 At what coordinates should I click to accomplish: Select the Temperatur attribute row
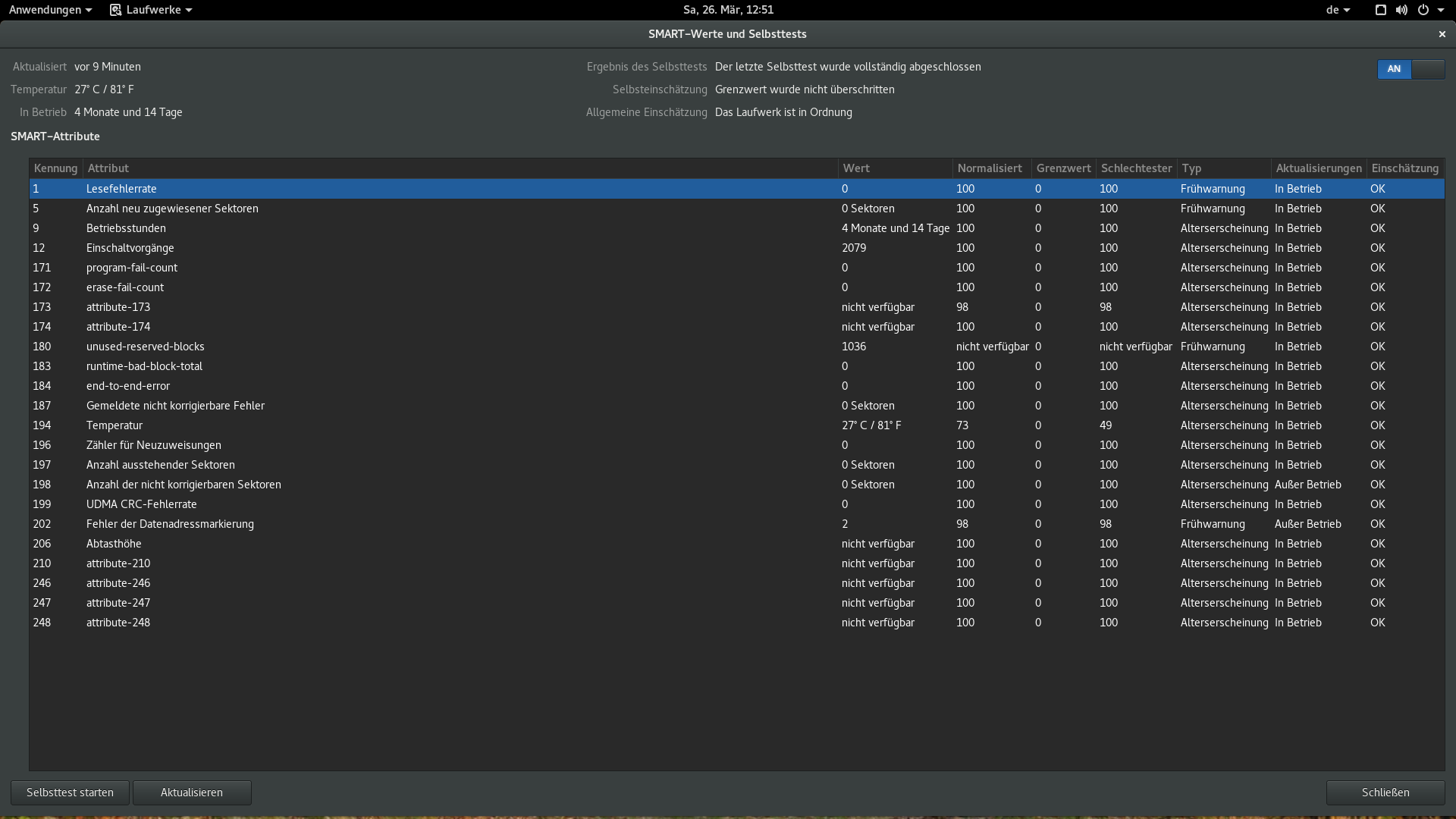point(115,425)
